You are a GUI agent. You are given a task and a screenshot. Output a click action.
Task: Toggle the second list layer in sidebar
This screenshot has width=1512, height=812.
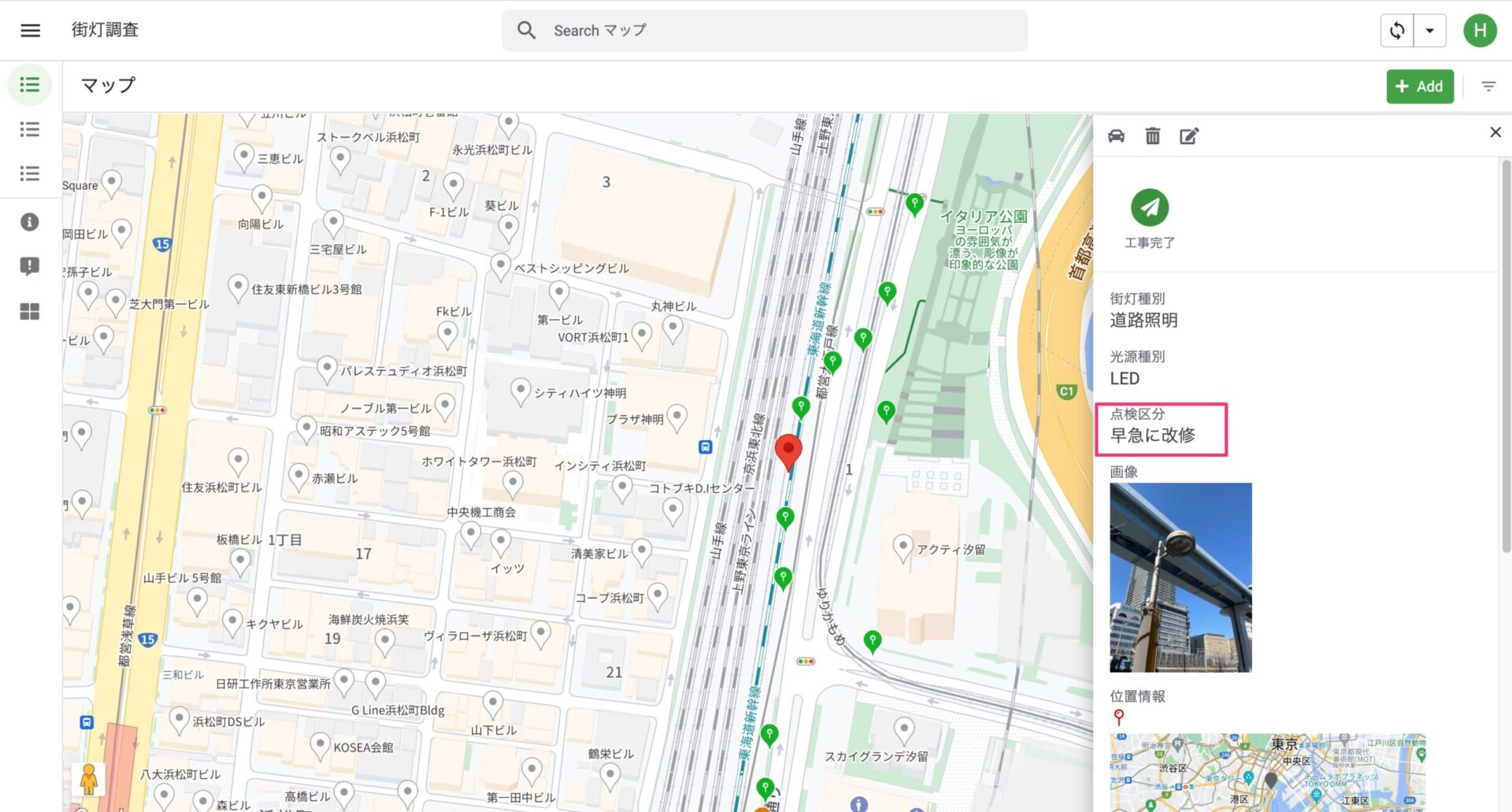pos(30,128)
